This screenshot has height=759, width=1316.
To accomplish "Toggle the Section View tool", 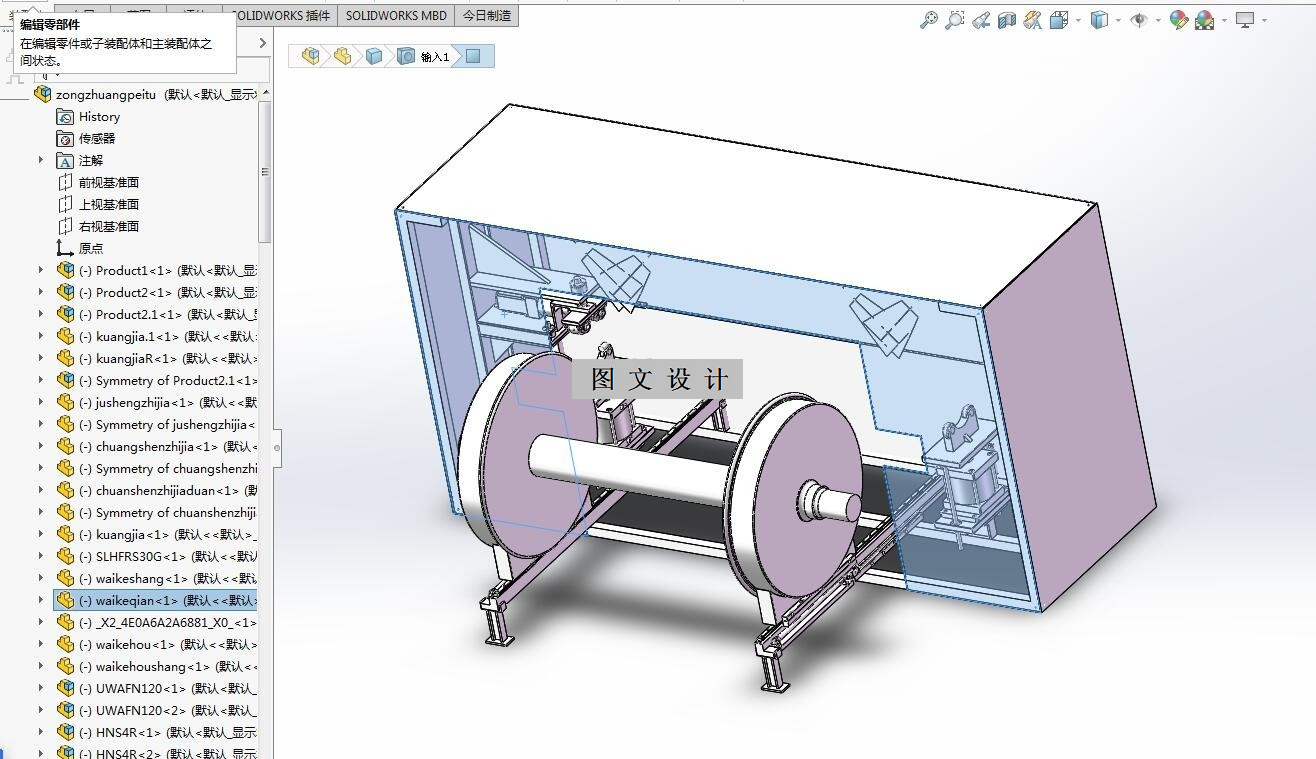I will point(1007,20).
